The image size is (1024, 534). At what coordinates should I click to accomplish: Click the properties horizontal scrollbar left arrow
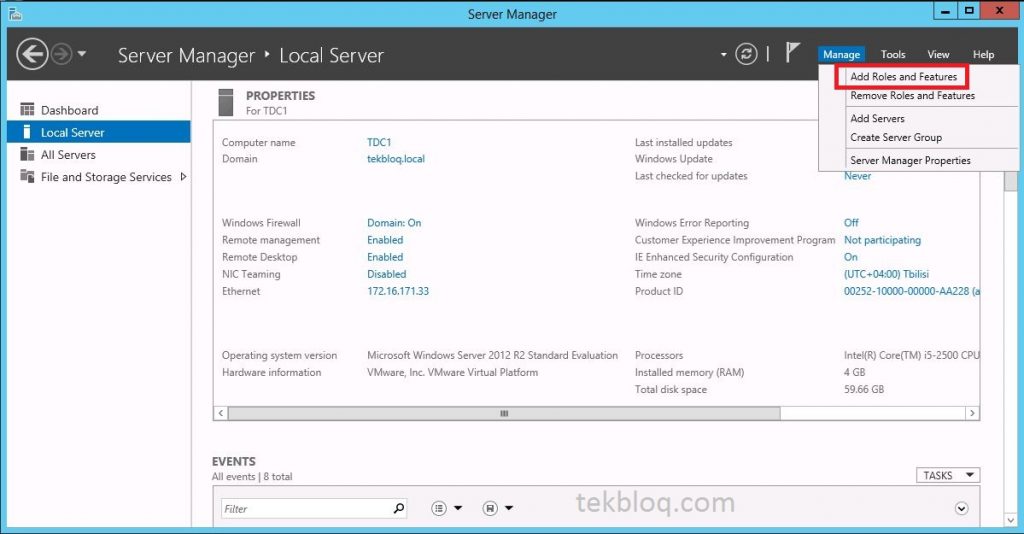221,413
